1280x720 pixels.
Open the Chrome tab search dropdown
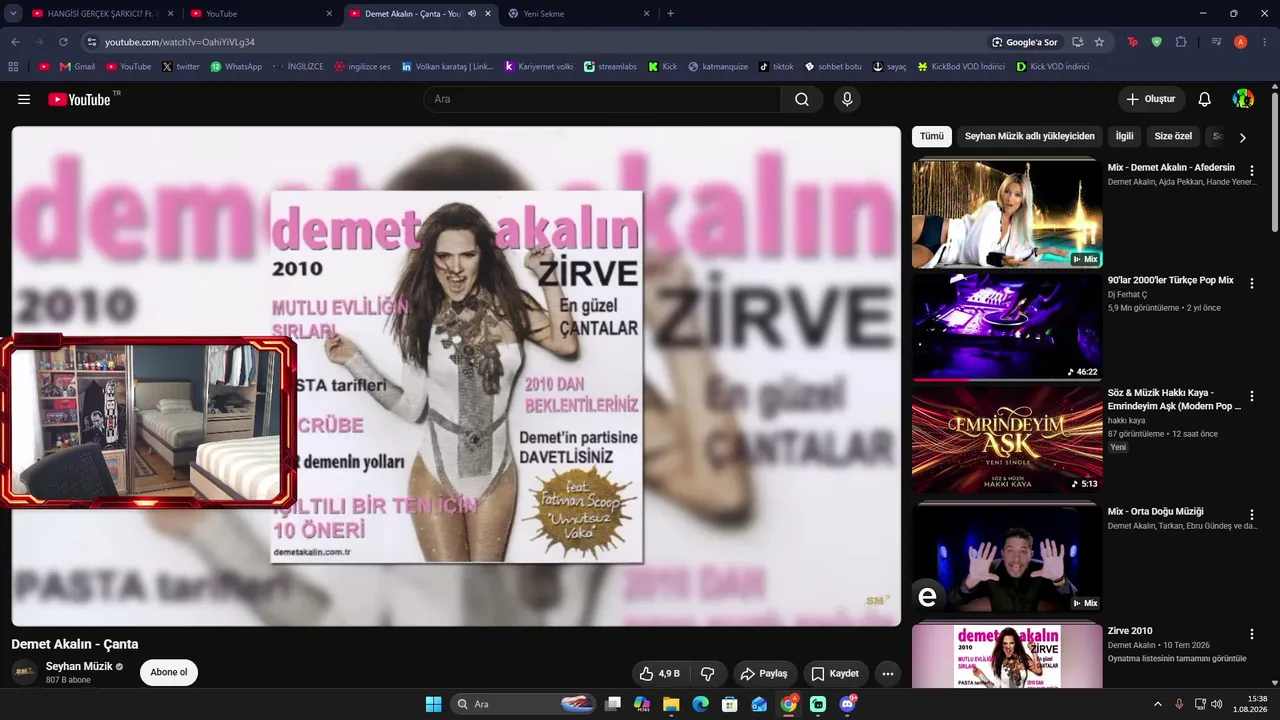point(13,14)
